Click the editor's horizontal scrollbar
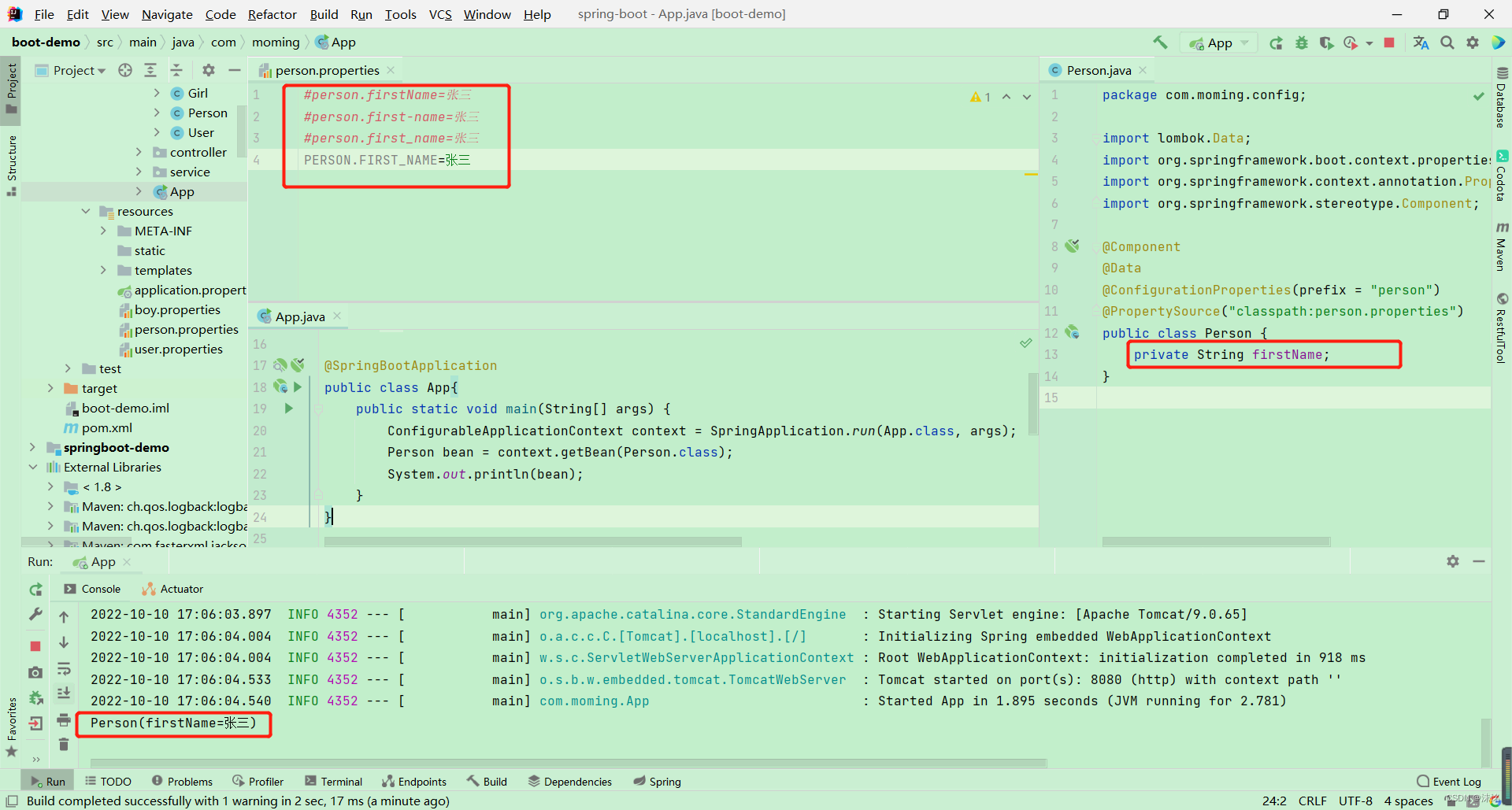 coord(532,541)
